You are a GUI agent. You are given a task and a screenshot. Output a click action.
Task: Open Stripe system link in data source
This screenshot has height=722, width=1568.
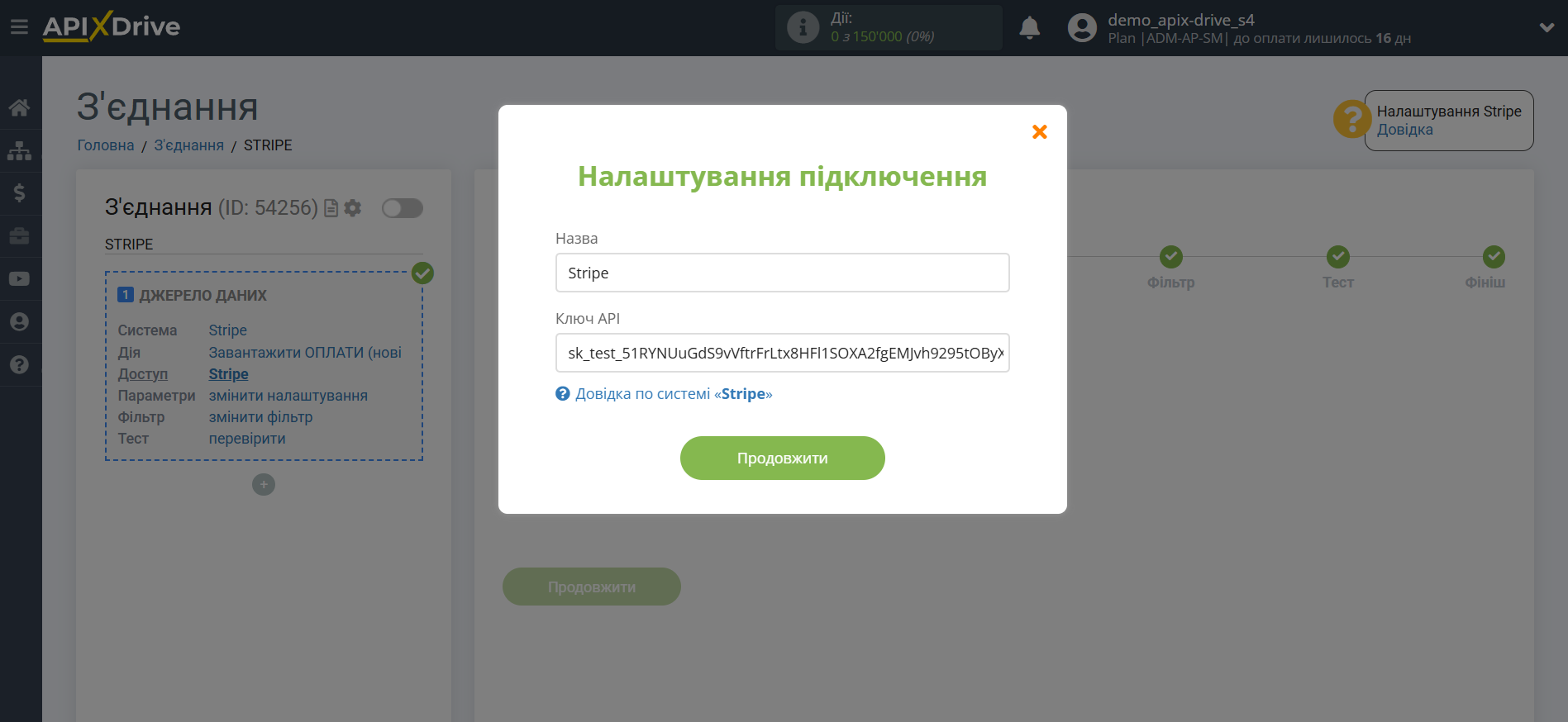click(x=228, y=330)
